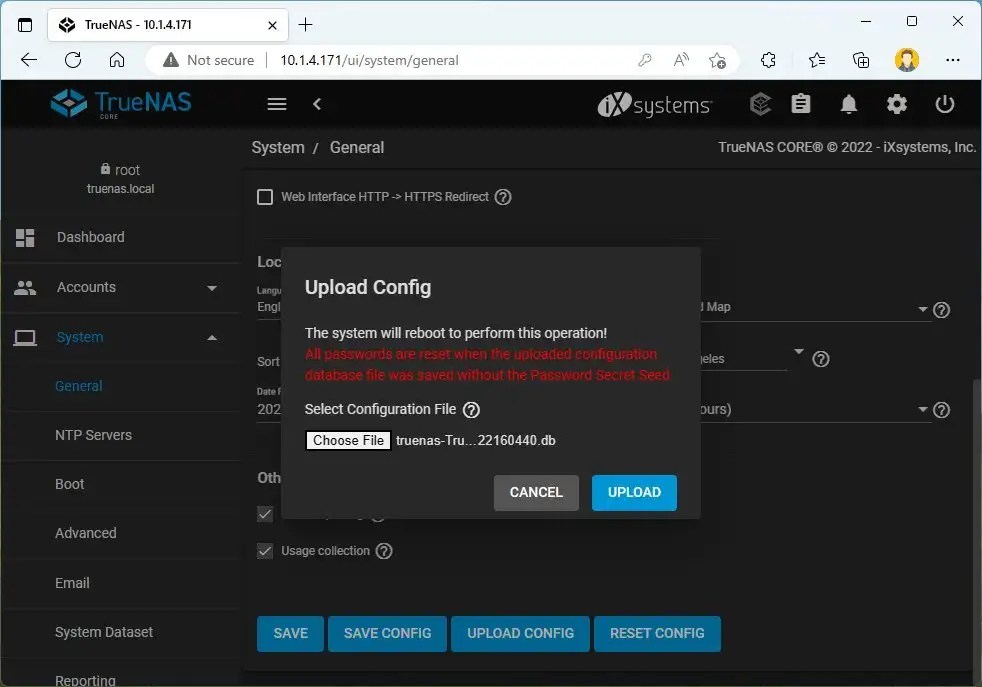The width and height of the screenshot is (982, 687).
Task: Click the hamburger menu to toggle sidebar
Action: 276,104
